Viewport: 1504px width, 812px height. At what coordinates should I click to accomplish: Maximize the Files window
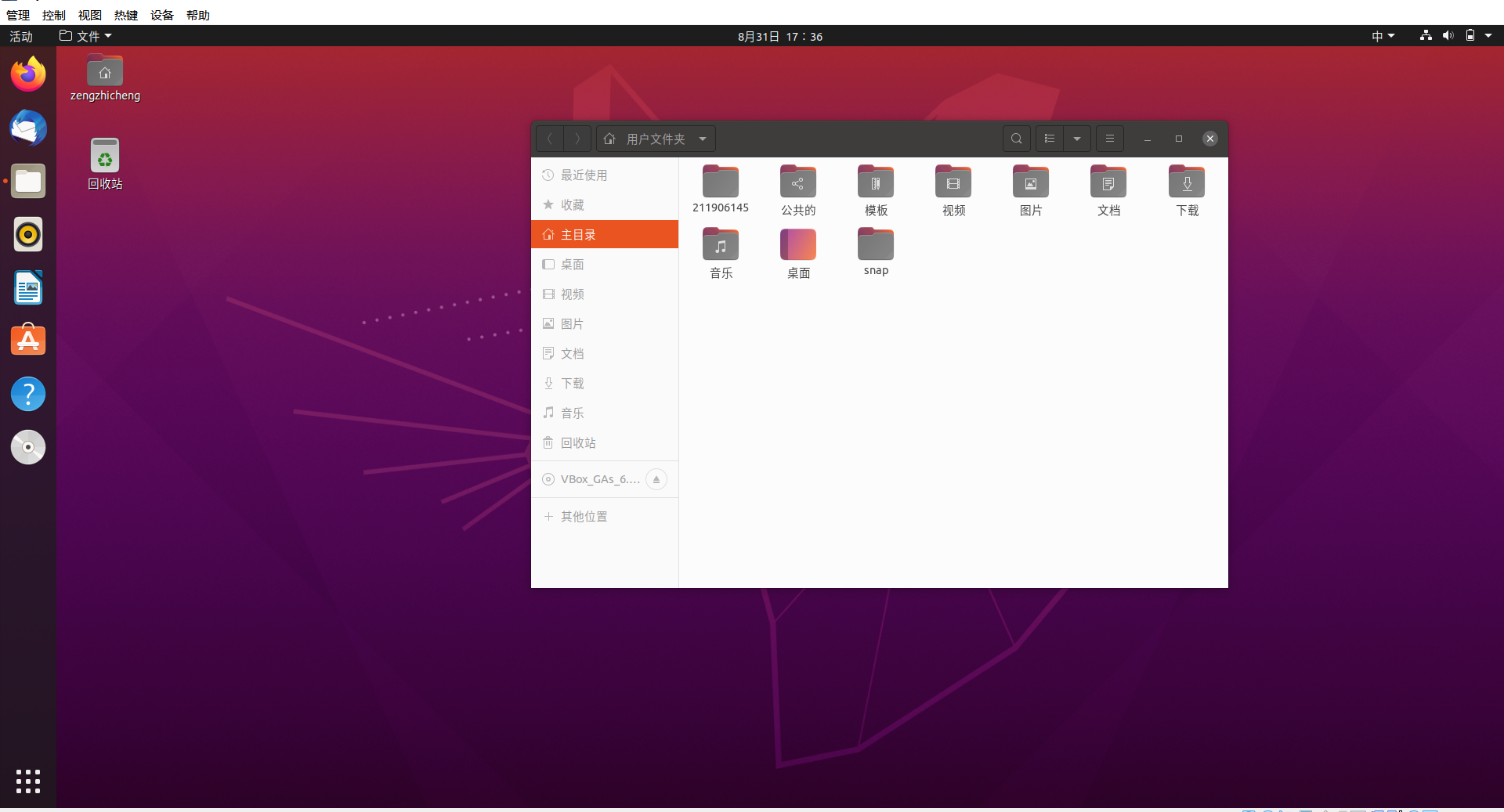pyautogui.click(x=1179, y=139)
